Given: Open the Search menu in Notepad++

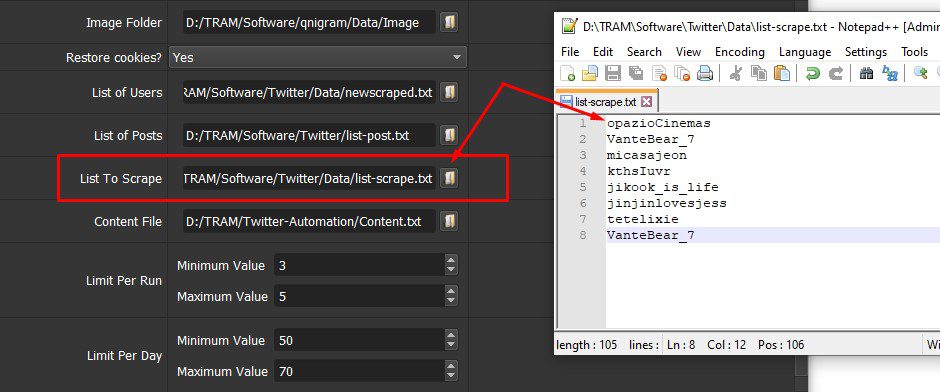Looking at the screenshot, I should click(644, 52).
